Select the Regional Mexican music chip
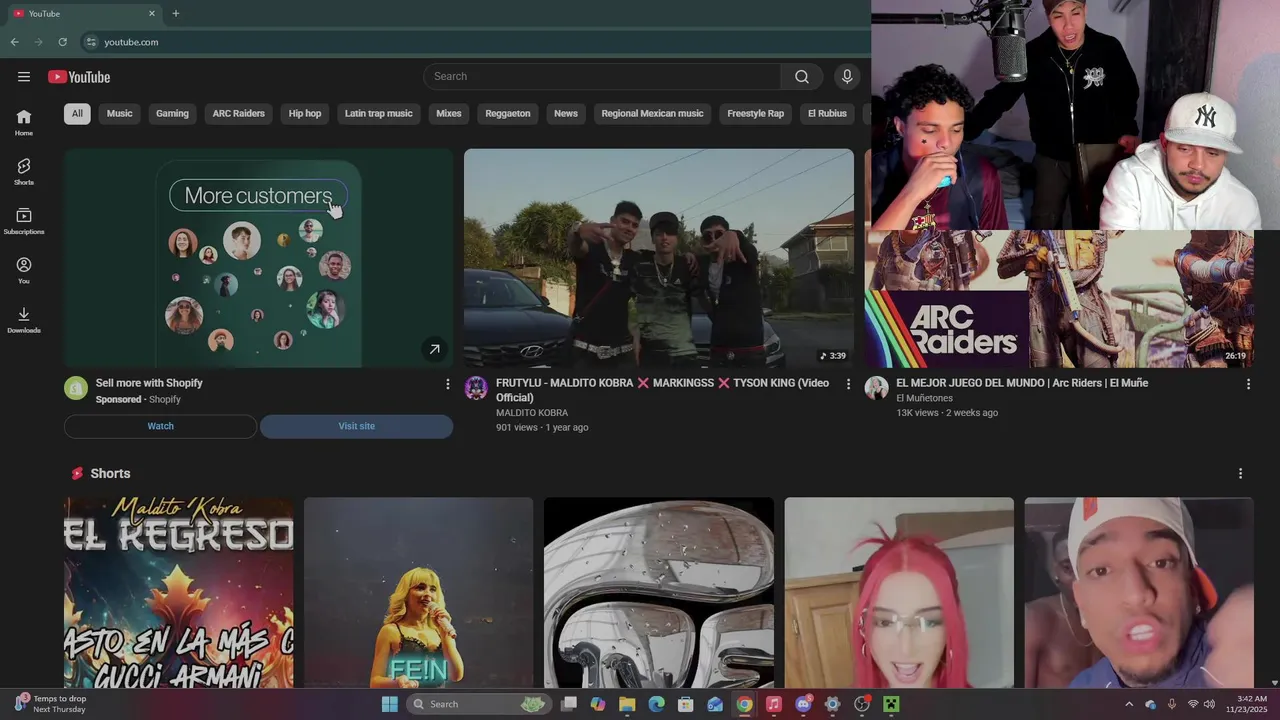This screenshot has width=1280, height=720. coord(653,113)
